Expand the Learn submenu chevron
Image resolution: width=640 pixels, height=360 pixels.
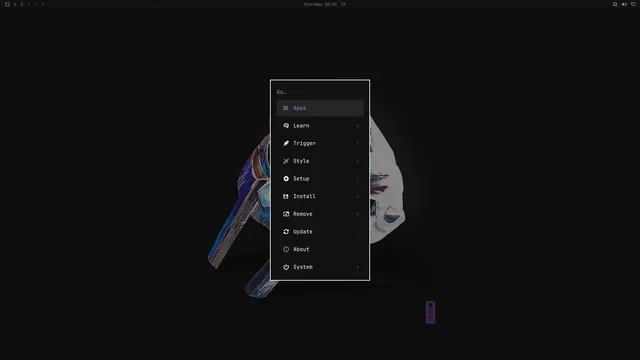(358, 126)
